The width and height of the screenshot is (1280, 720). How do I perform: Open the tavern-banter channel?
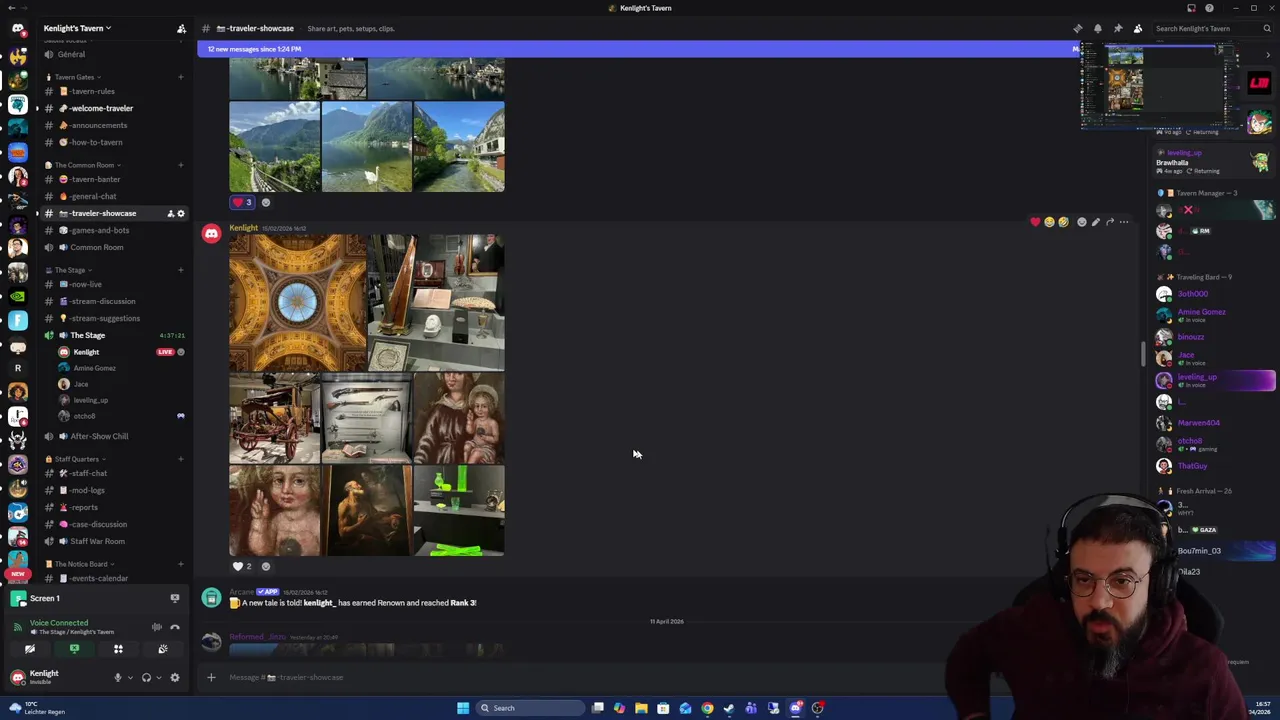(113, 179)
